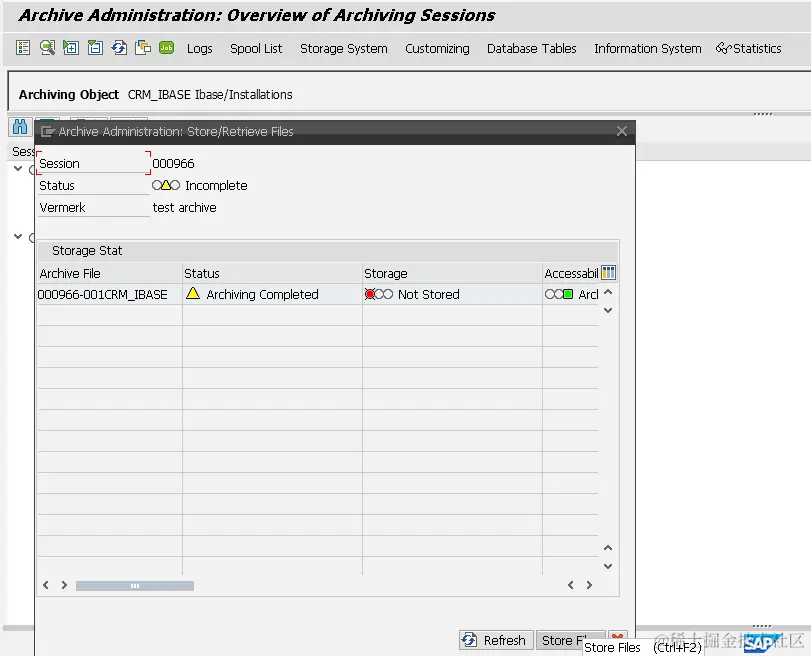Open Database Tables
Viewport: 811px width, 656px height.
tap(531, 49)
